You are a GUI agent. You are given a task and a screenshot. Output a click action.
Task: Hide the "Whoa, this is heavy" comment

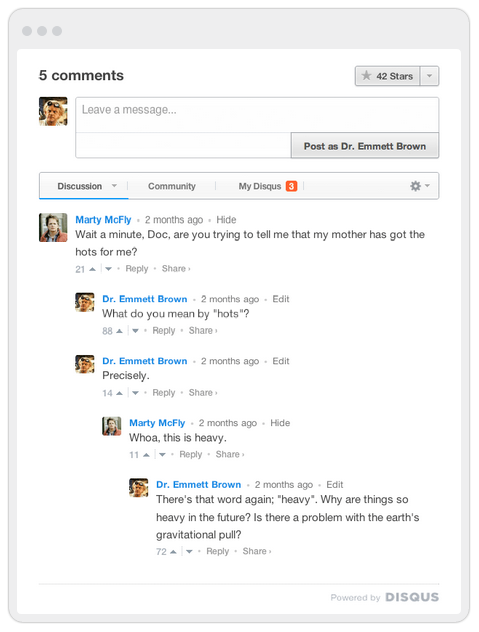(x=280, y=423)
